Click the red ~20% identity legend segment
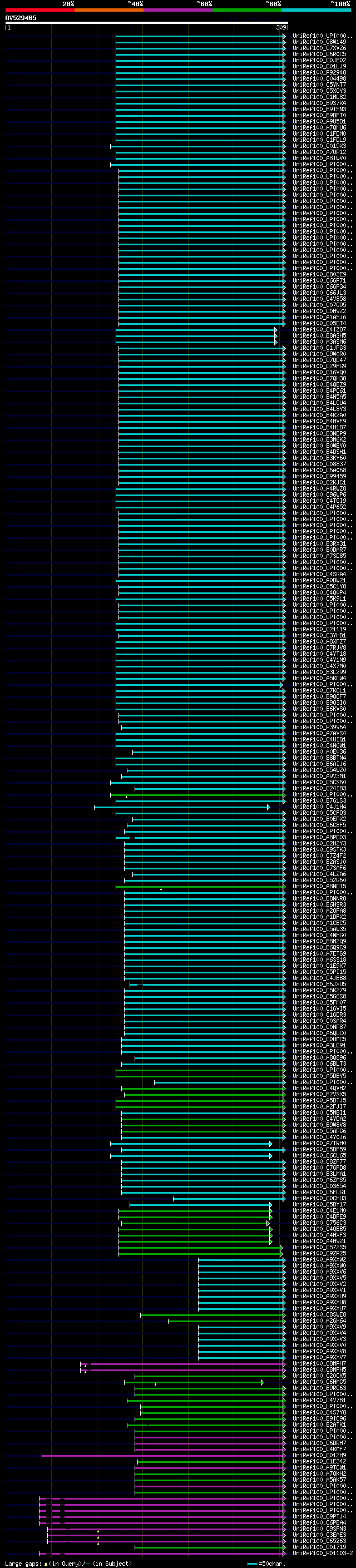The image size is (356, 1568). [39, 10]
